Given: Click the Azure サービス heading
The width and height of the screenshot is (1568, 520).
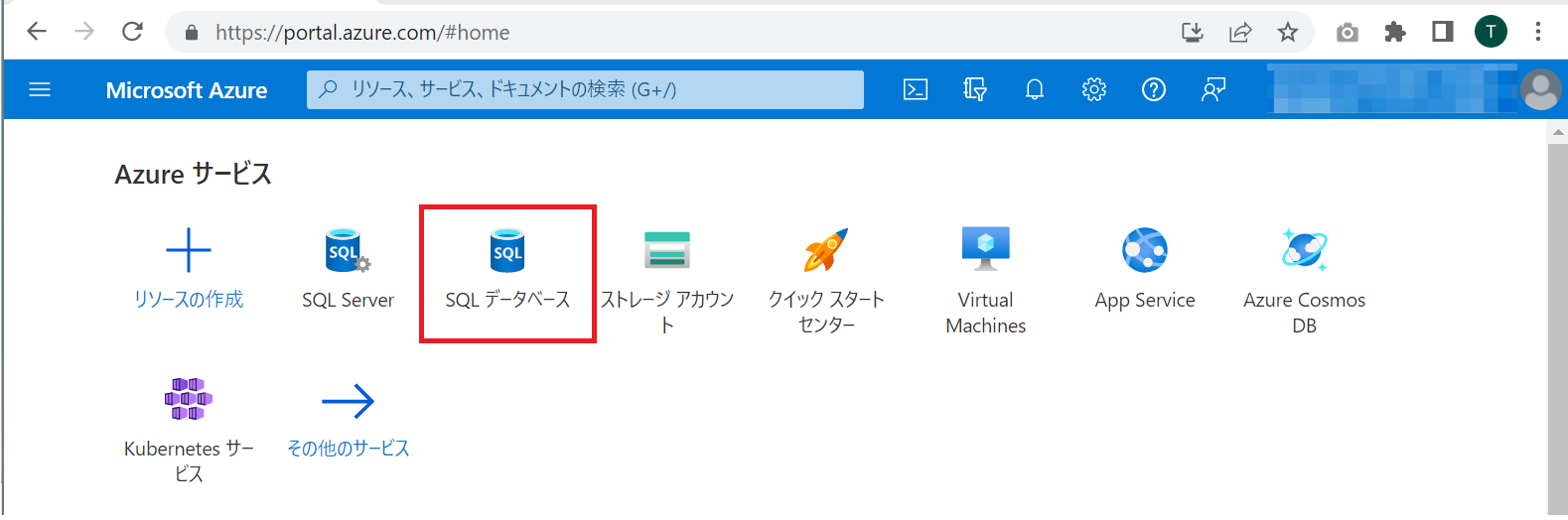Looking at the screenshot, I should (x=193, y=175).
